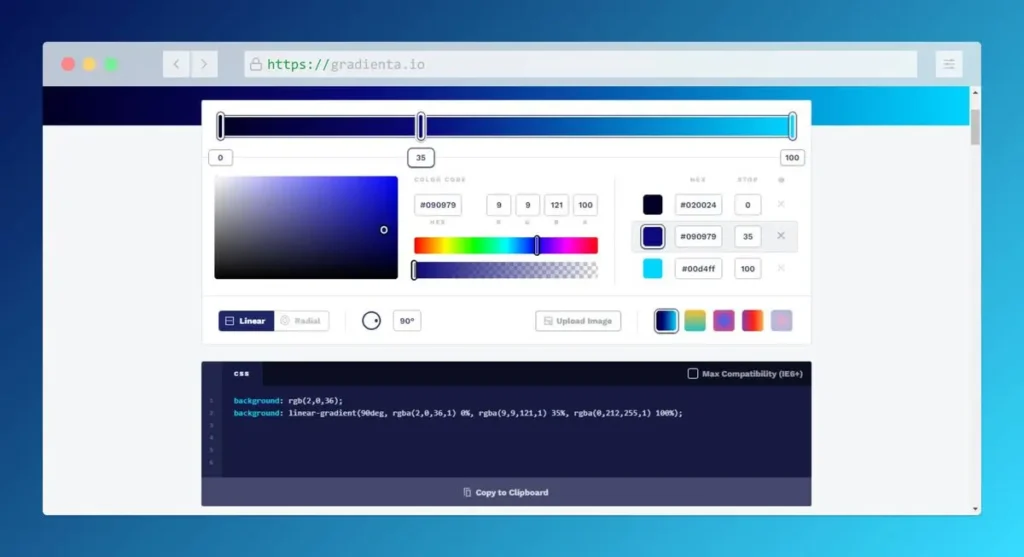Select the cyan #00d4ff color swatch

tap(653, 268)
